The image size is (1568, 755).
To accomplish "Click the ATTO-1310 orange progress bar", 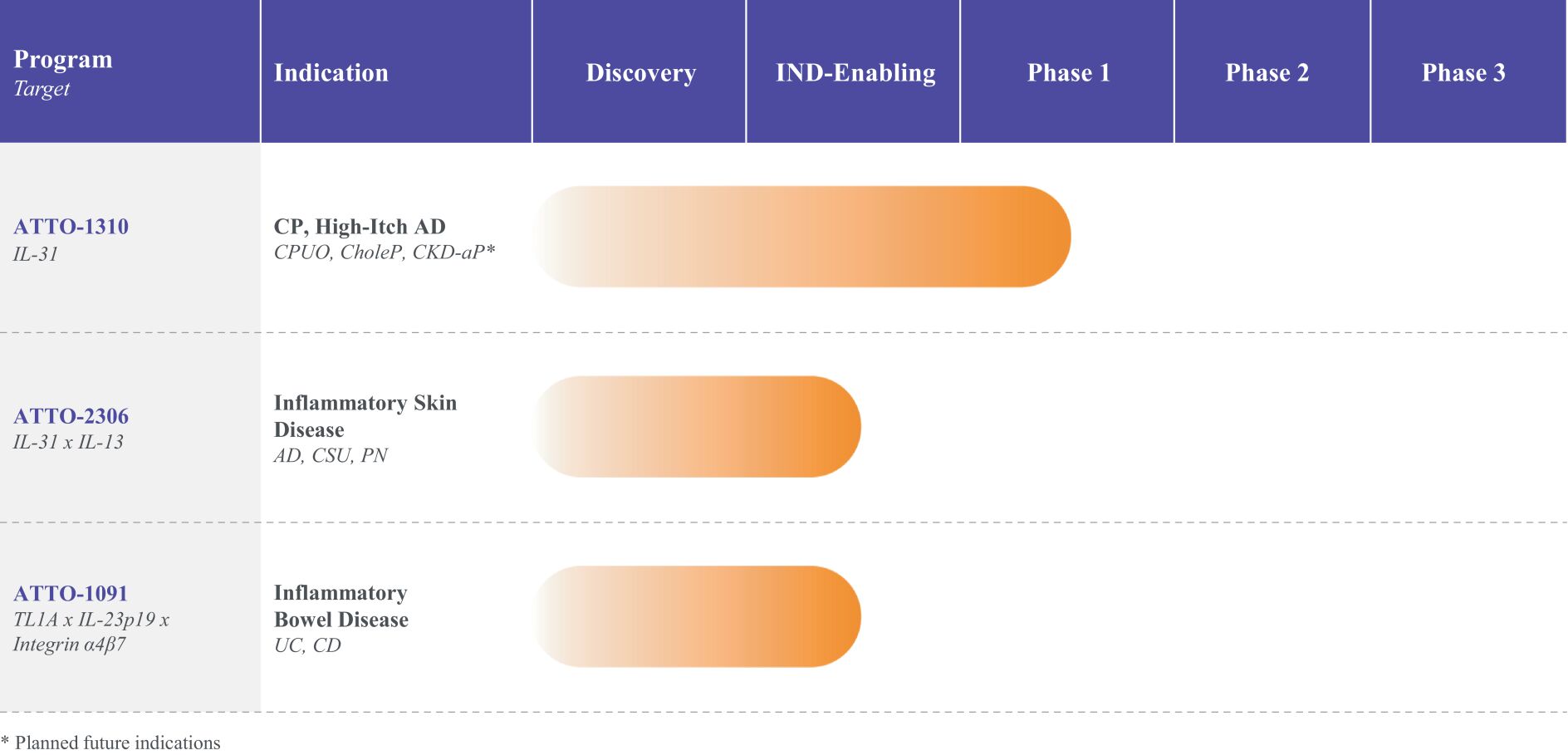I will 802,237.
